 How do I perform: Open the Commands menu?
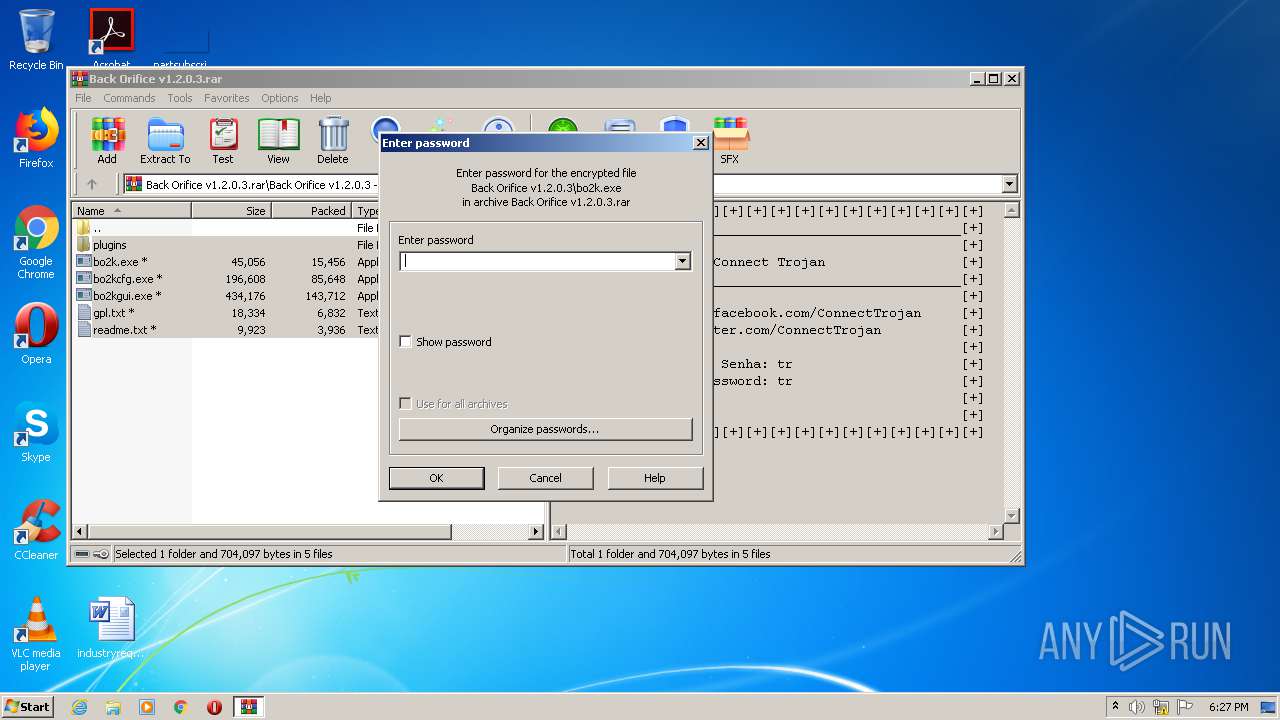(129, 98)
